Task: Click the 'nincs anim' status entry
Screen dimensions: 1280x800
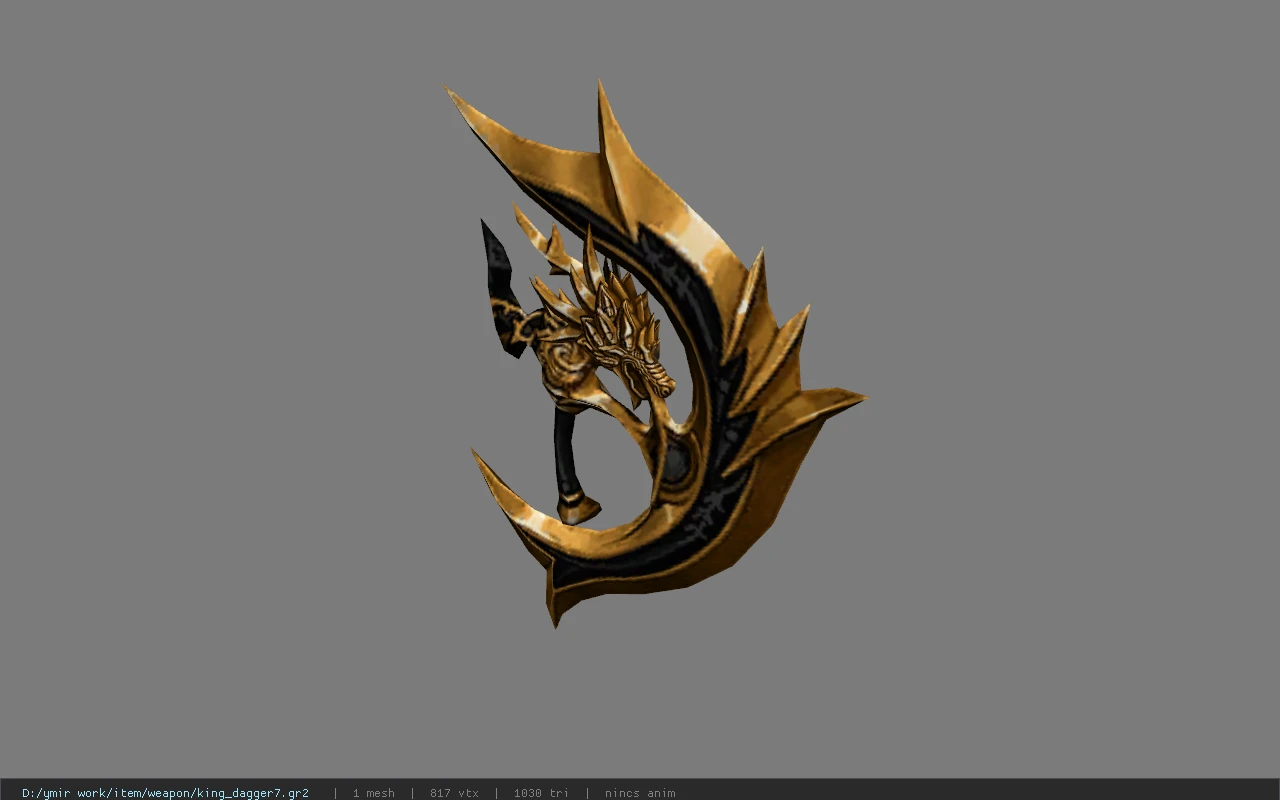Action: pos(640,793)
